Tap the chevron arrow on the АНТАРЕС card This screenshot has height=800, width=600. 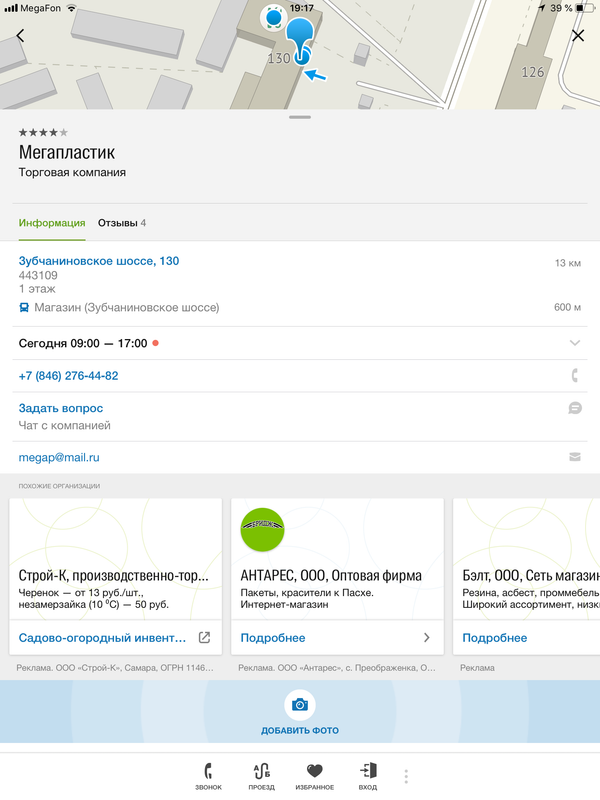point(427,637)
